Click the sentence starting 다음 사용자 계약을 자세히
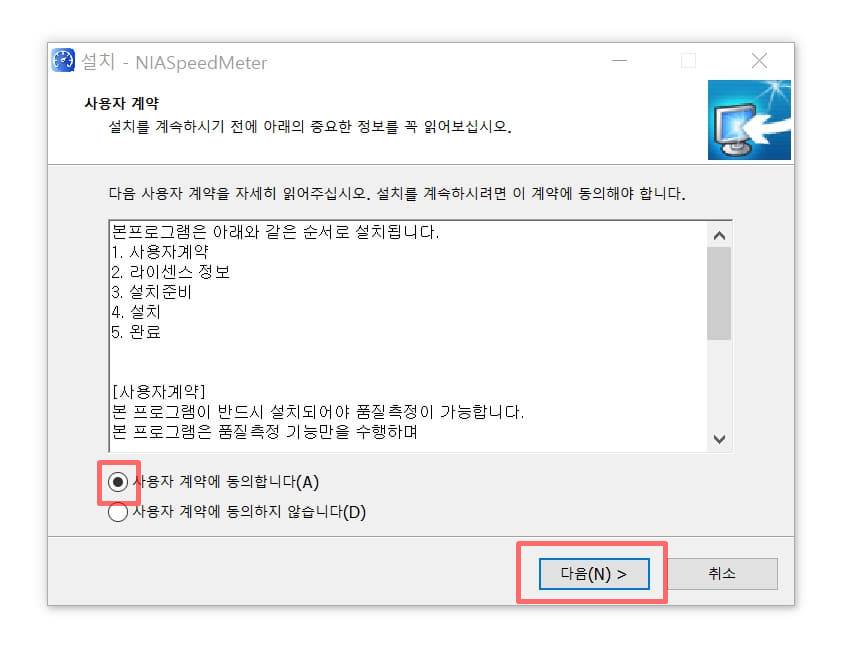Viewport: 842px width, 651px height. click(397, 193)
